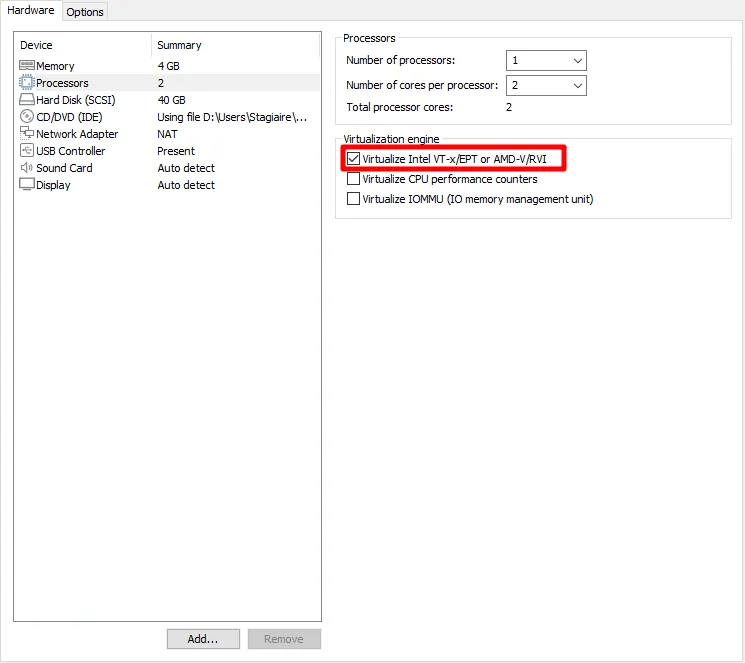Click the Display monitor icon
The image size is (745, 663).
coord(27,184)
